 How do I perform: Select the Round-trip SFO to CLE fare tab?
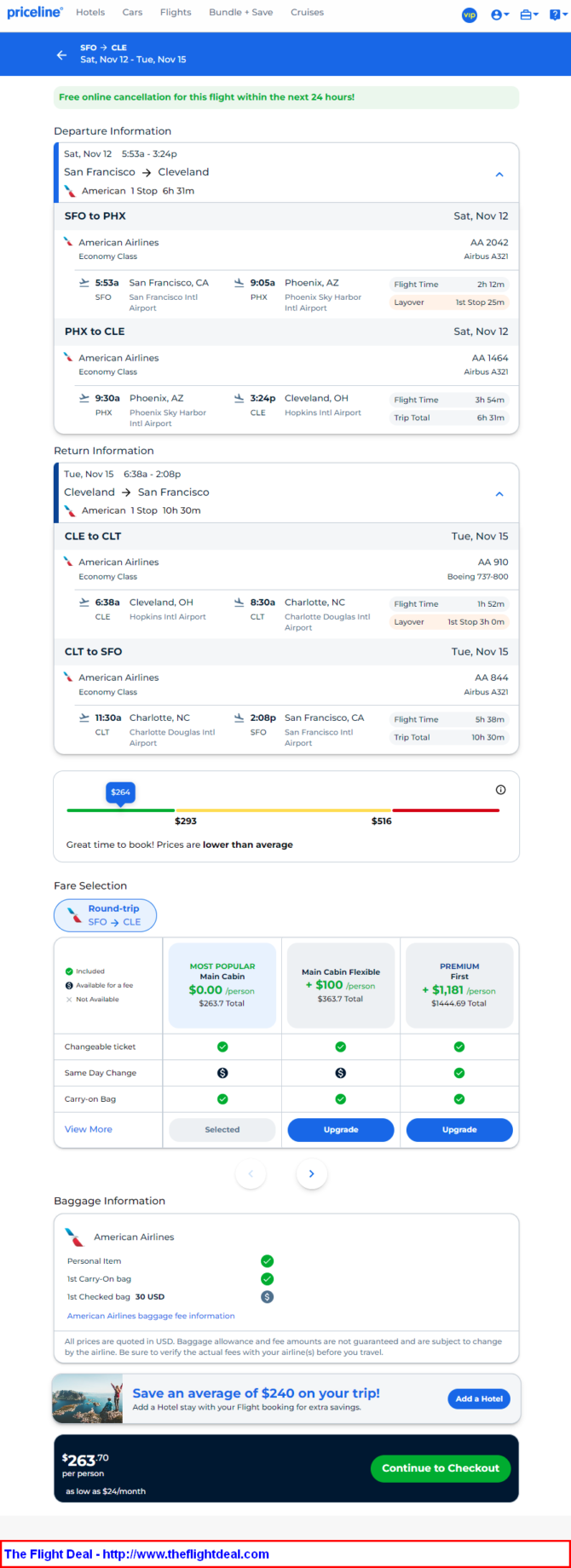click(x=105, y=915)
